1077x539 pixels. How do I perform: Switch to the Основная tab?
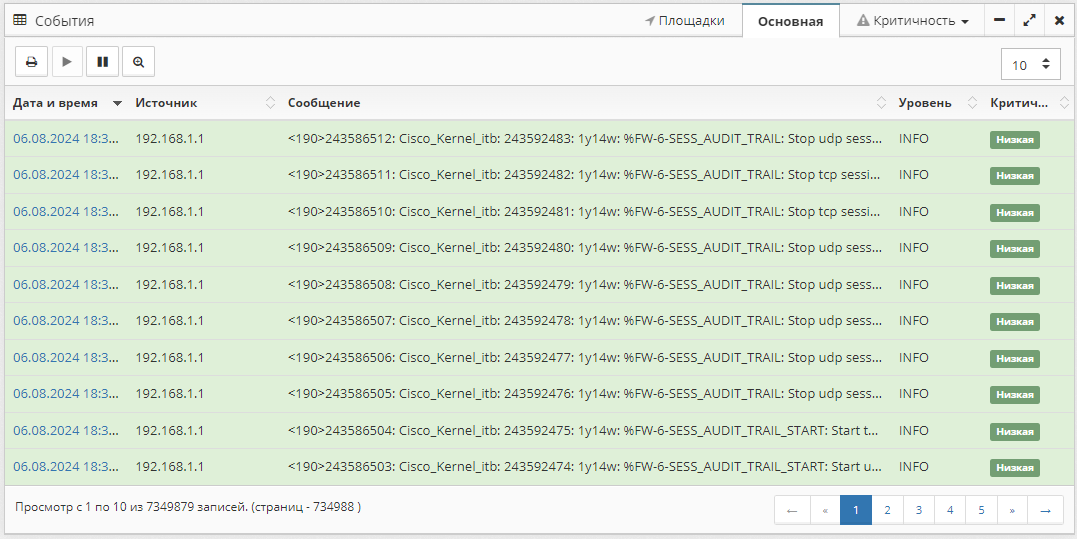pos(790,21)
